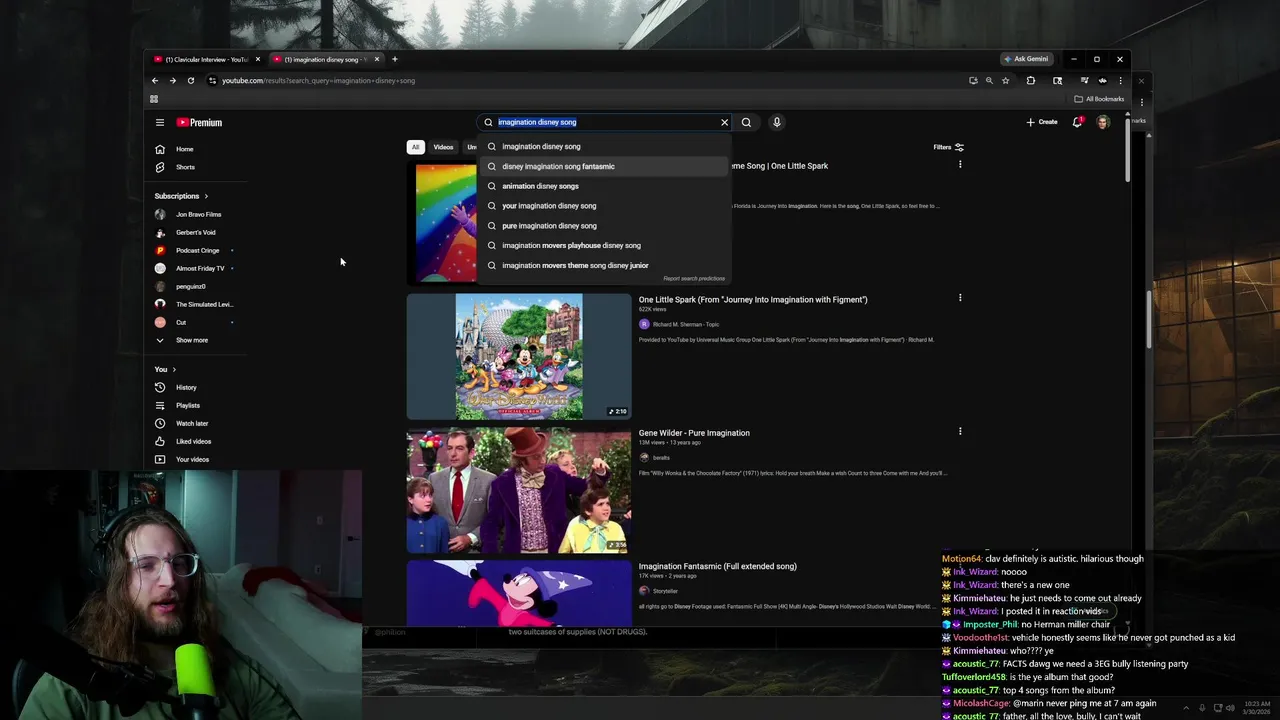Open more options for first result
This screenshot has width=1280, height=720.
[960, 165]
